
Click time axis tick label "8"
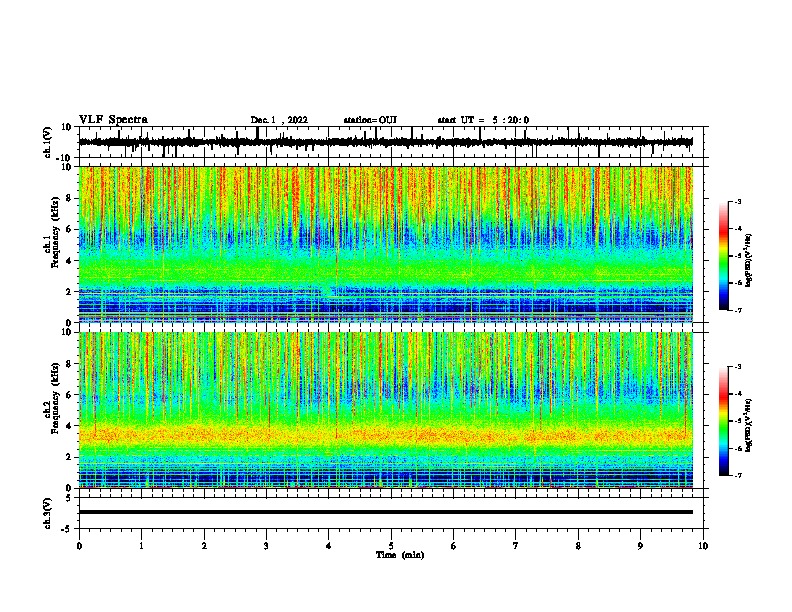pyautogui.click(x=578, y=546)
